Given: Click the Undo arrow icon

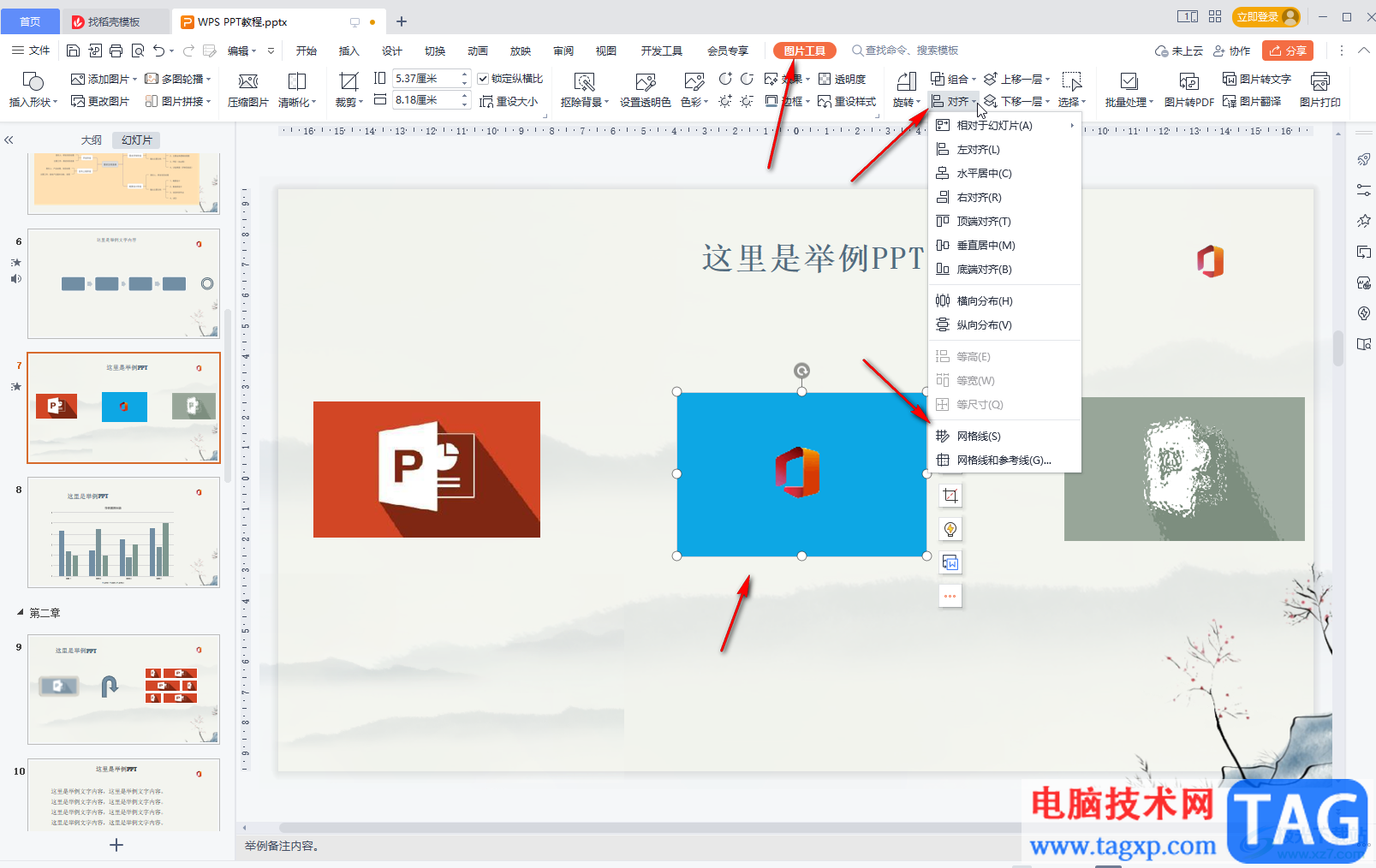Looking at the screenshot, I should coord(158,51).
